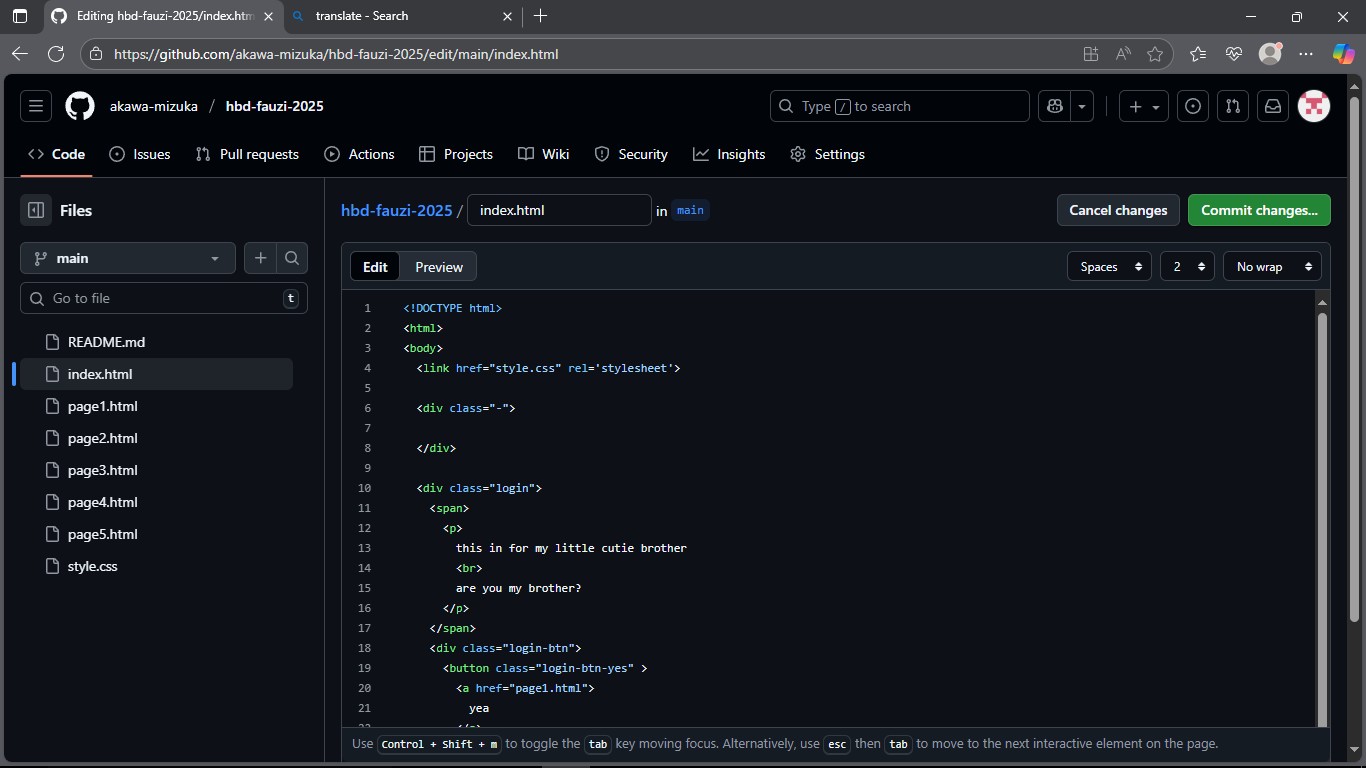This screenshot has height=768, width=1366.
Task: Open the GitHub hamburger navigation menu
Action: [x=36, y=106]
